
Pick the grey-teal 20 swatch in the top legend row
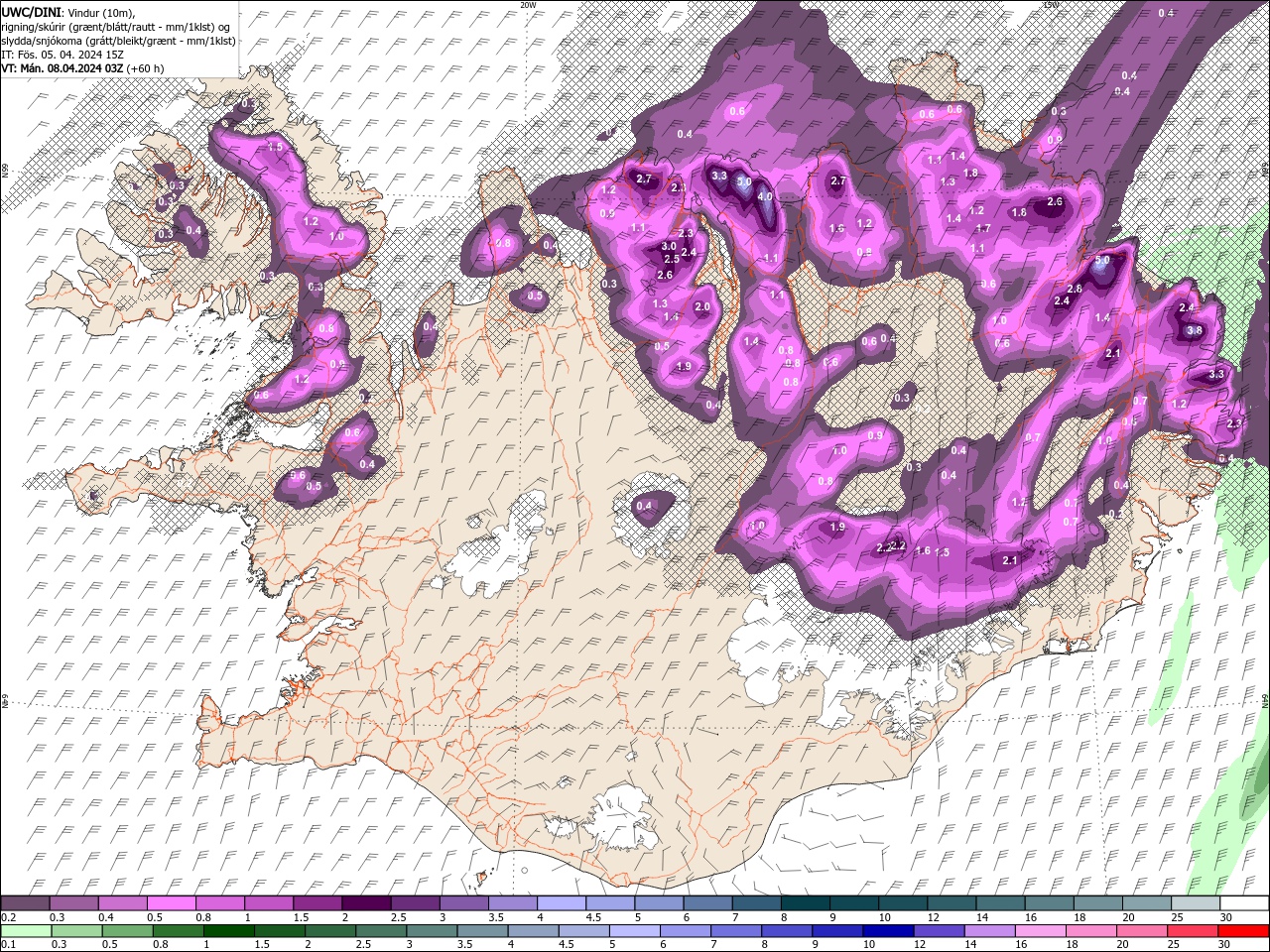[1147, 903]
